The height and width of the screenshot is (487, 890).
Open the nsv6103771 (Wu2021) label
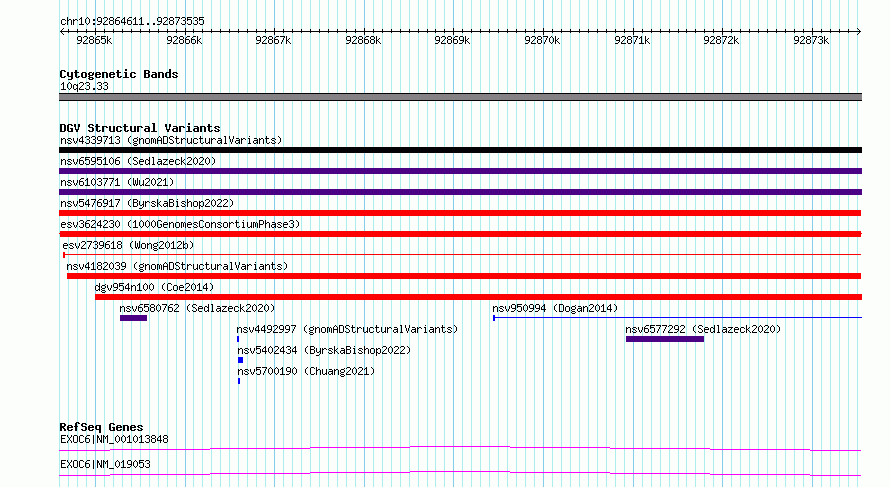tap(117, 182)
